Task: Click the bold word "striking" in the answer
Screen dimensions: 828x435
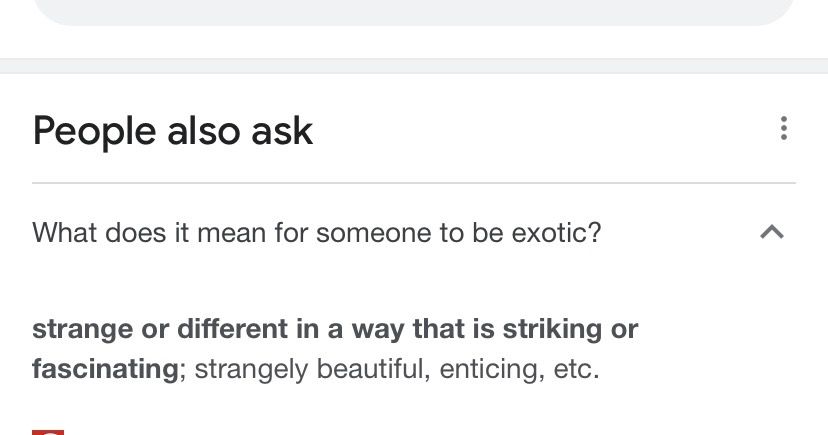Action: point(551,329)
